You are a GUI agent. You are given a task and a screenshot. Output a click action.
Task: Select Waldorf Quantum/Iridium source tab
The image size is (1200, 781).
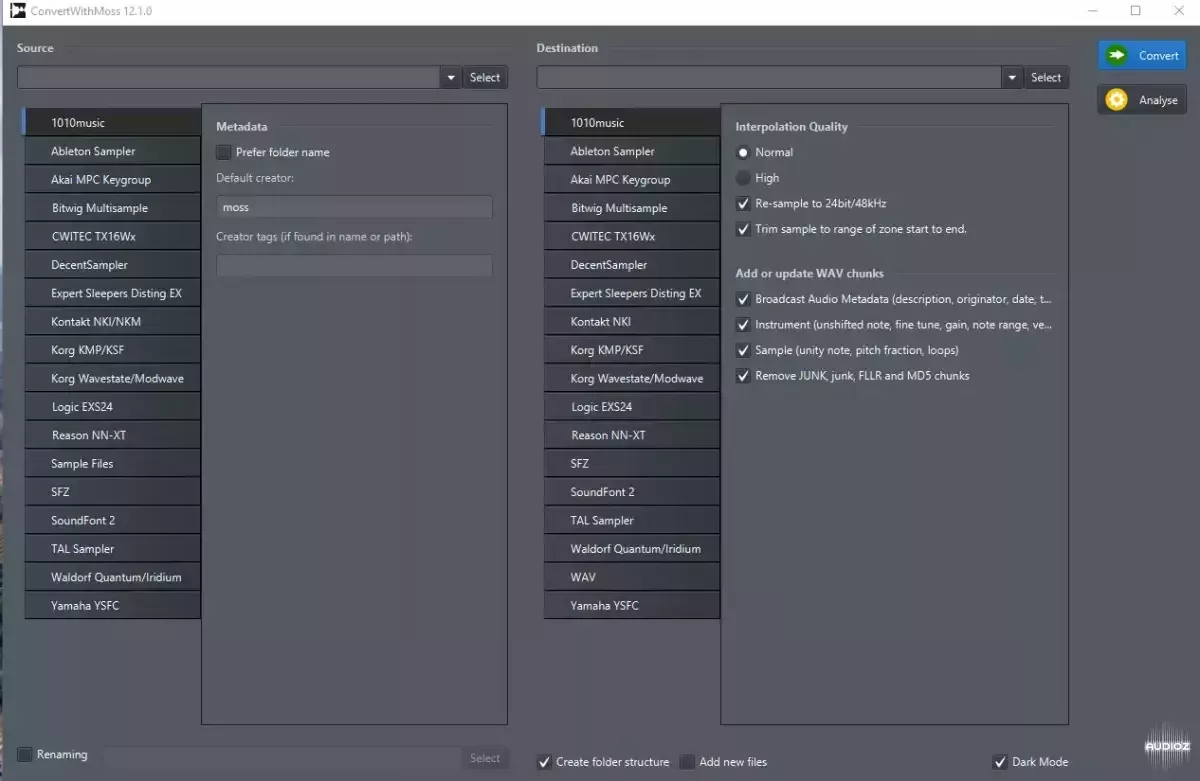tap(112, 577)
